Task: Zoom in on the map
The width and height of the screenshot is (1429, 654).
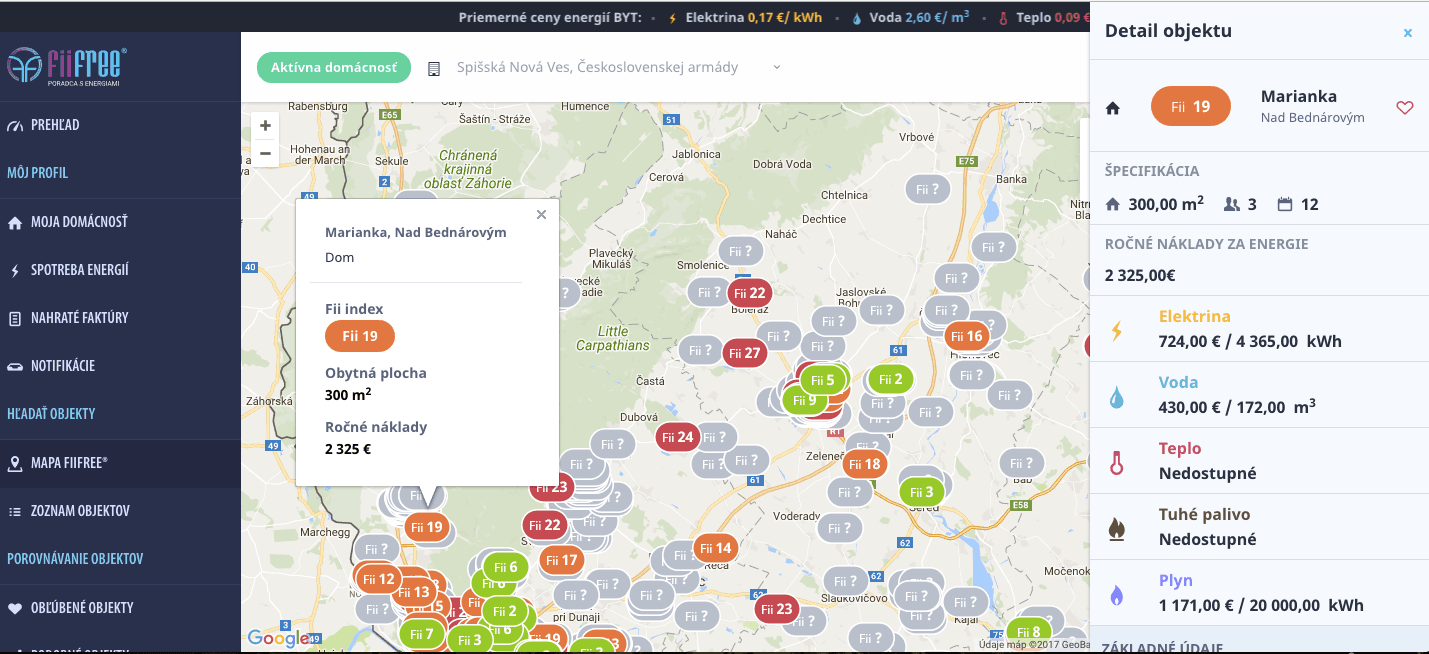Action: pos(265,126)
